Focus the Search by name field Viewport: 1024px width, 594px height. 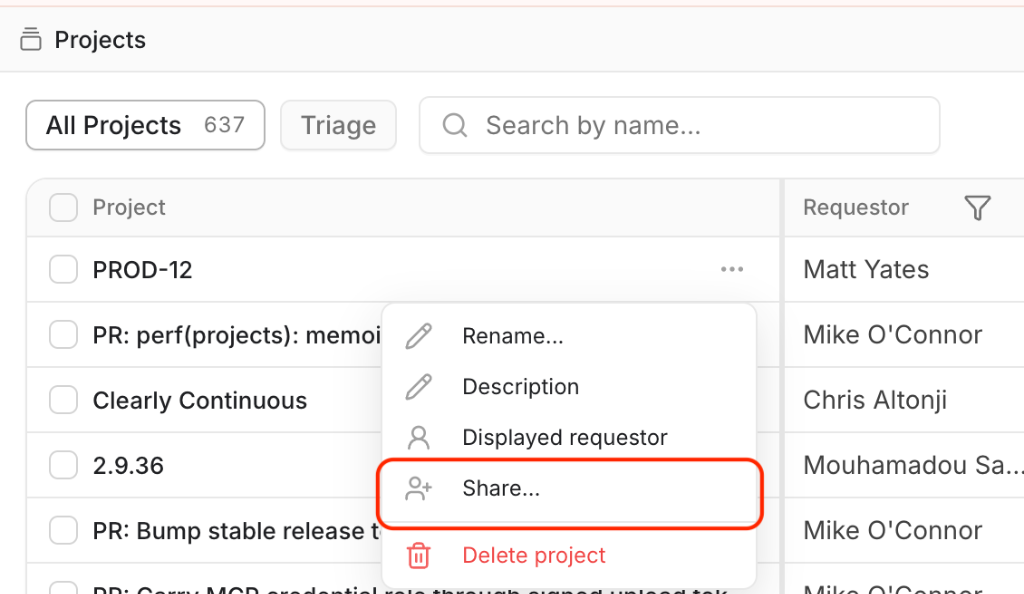click(x=679, y=125)
